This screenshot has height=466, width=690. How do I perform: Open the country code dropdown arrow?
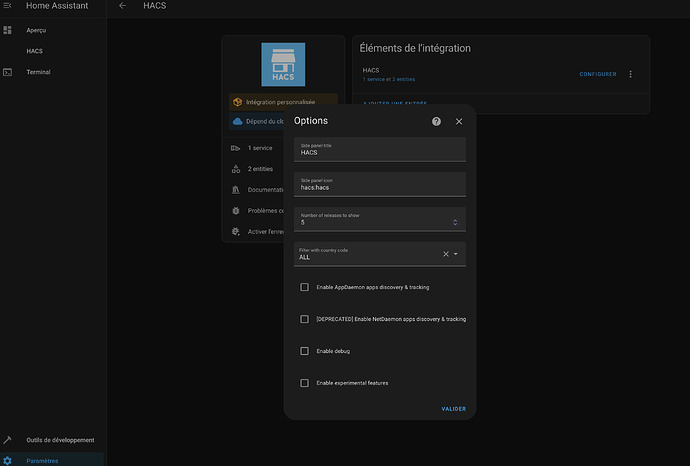click(x=456, y=254)
